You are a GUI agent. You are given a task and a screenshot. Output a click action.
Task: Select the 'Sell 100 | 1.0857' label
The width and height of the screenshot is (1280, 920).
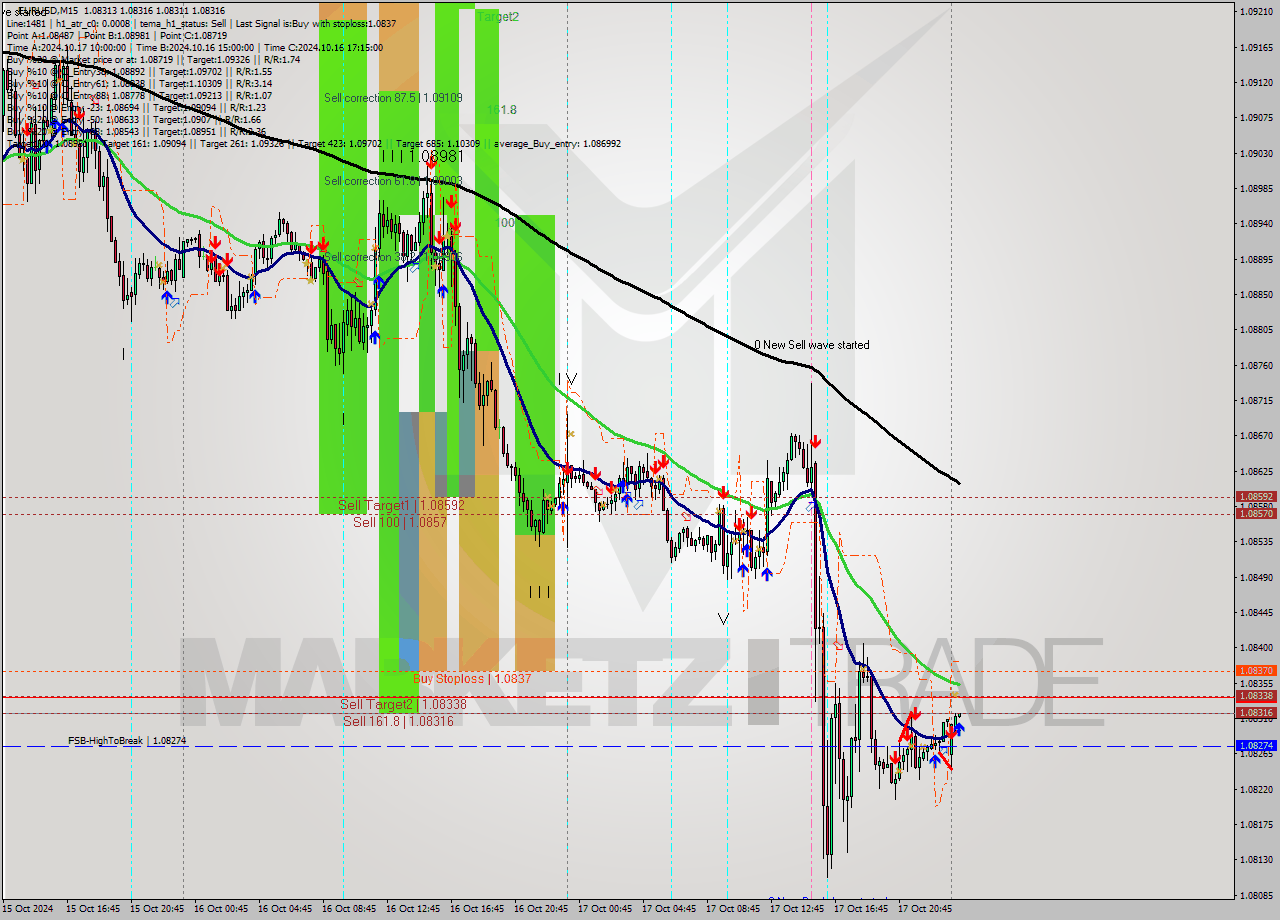click(x=400, y=522)
